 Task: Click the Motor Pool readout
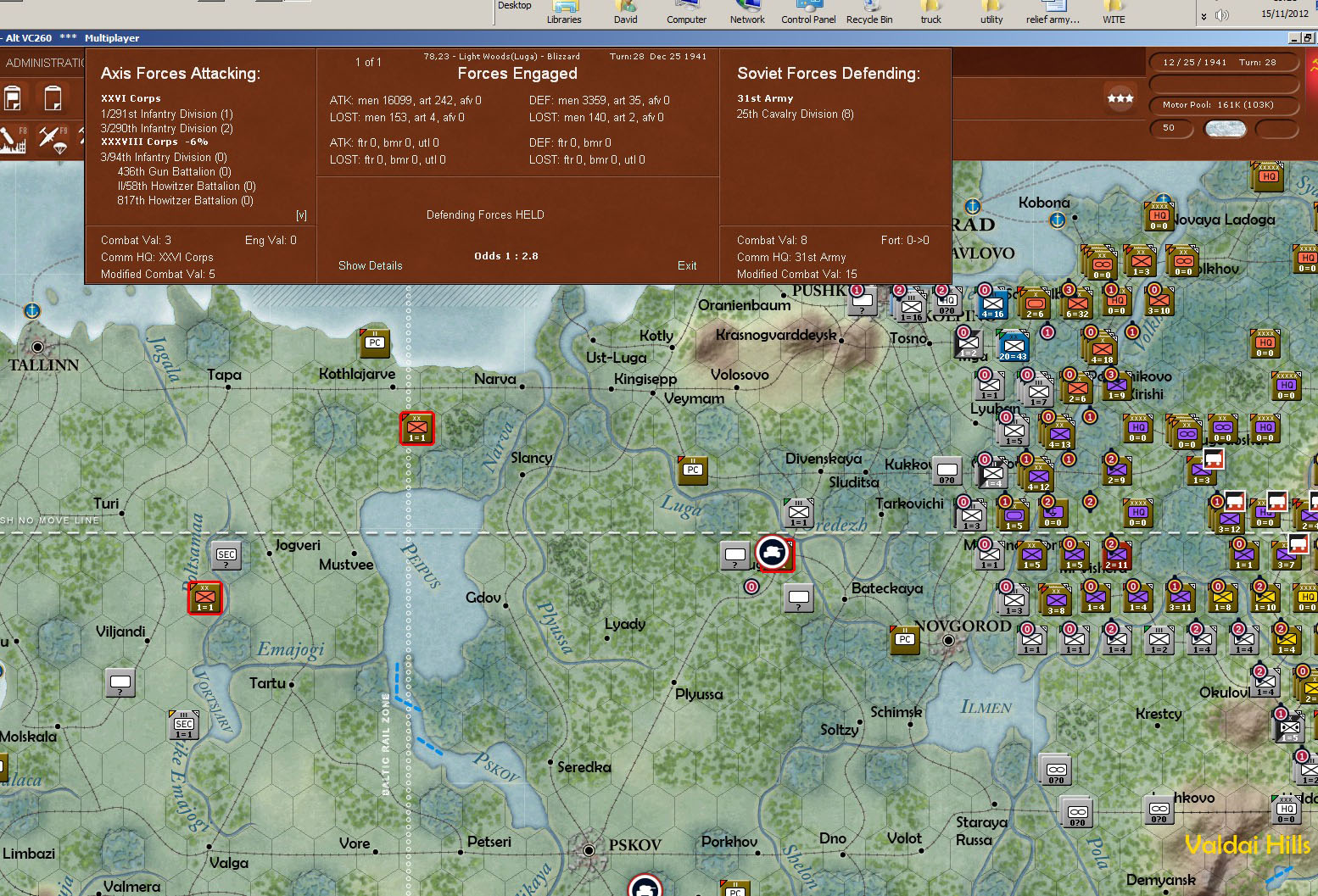click(x=1224, y=105)
